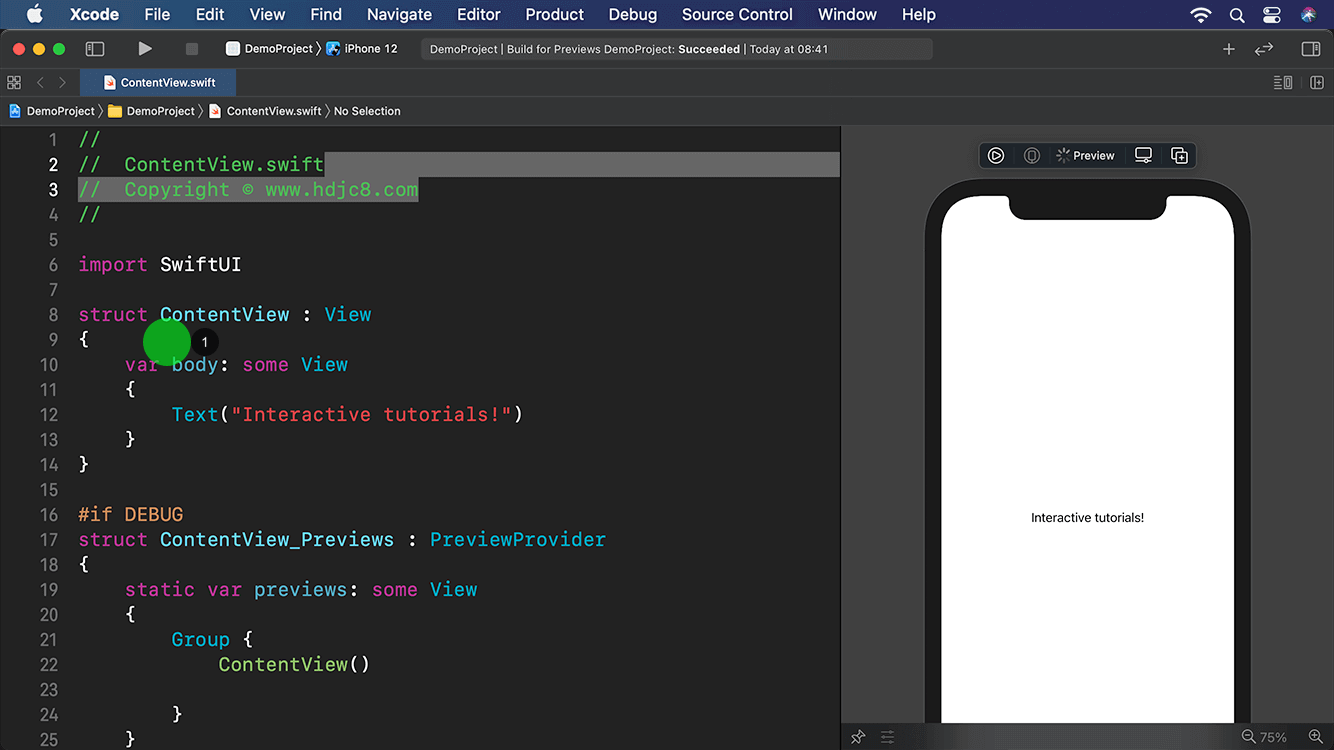The width and height of the screenshot is (1334, 750).
Task: Open the Xcode menu
Action: coord(94,14)
